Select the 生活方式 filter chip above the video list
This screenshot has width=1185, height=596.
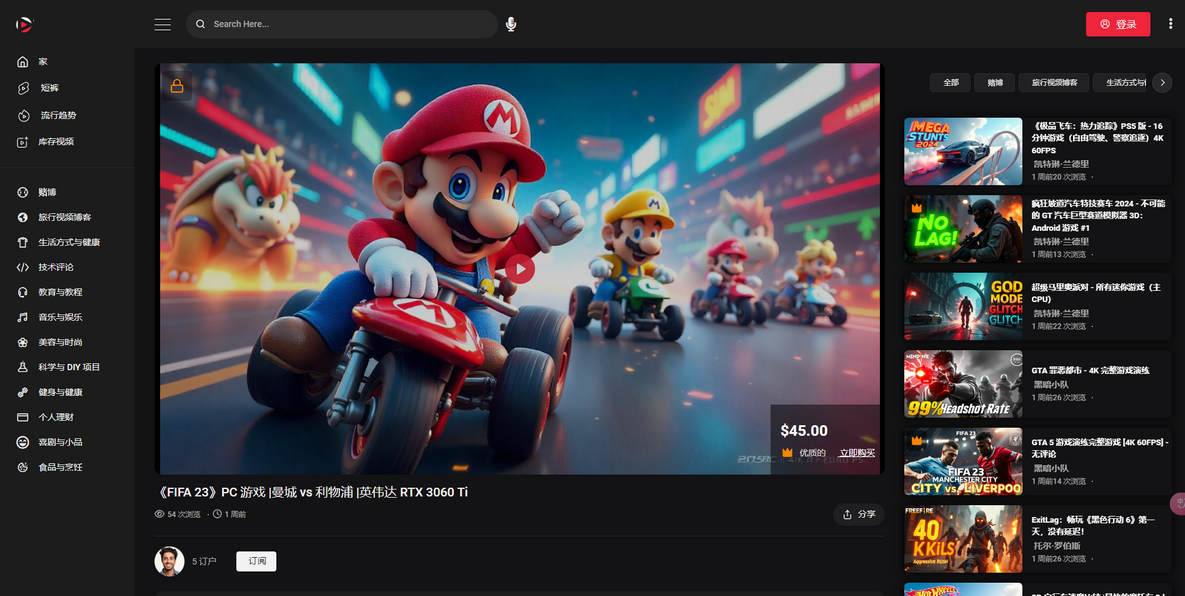tap(1121, 83)
